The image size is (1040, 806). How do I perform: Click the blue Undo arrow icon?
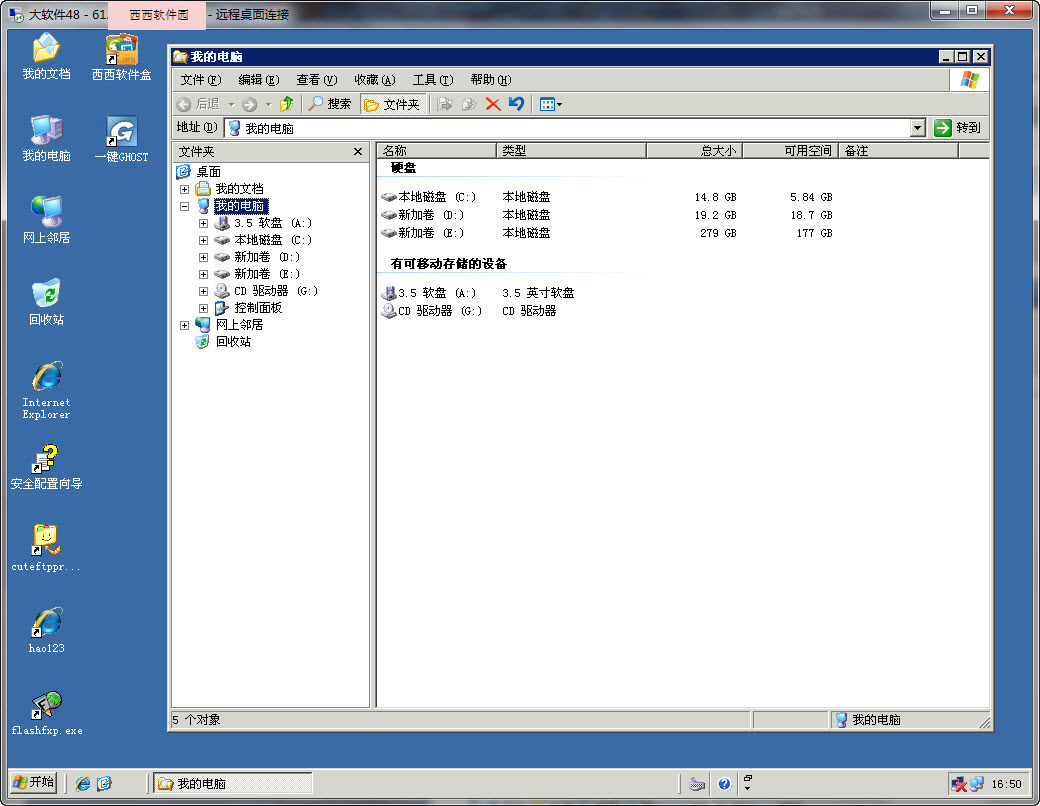pos(516,103)
